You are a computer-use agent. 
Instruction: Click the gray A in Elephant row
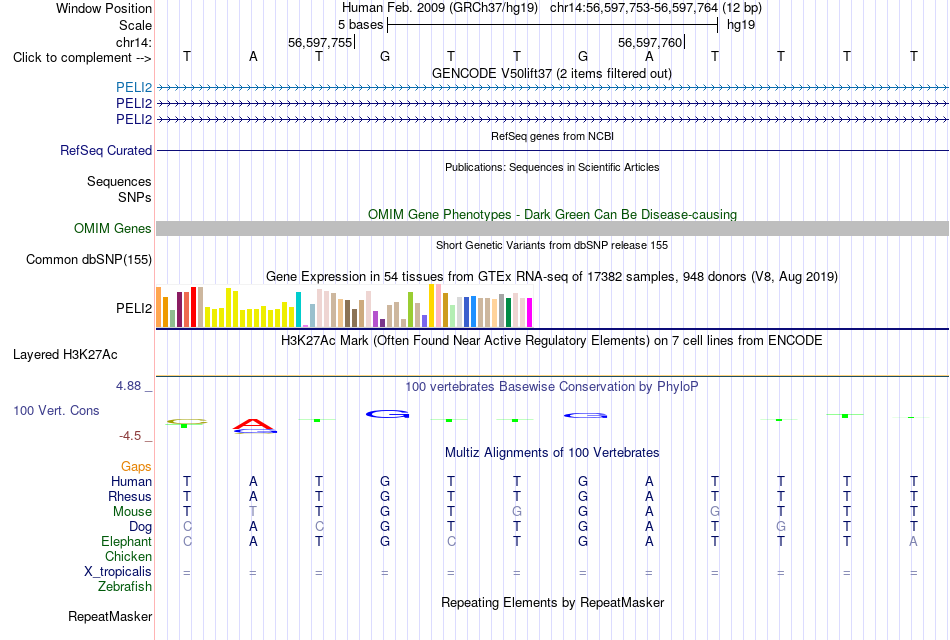pyautogui.click(x=913, y=541)
